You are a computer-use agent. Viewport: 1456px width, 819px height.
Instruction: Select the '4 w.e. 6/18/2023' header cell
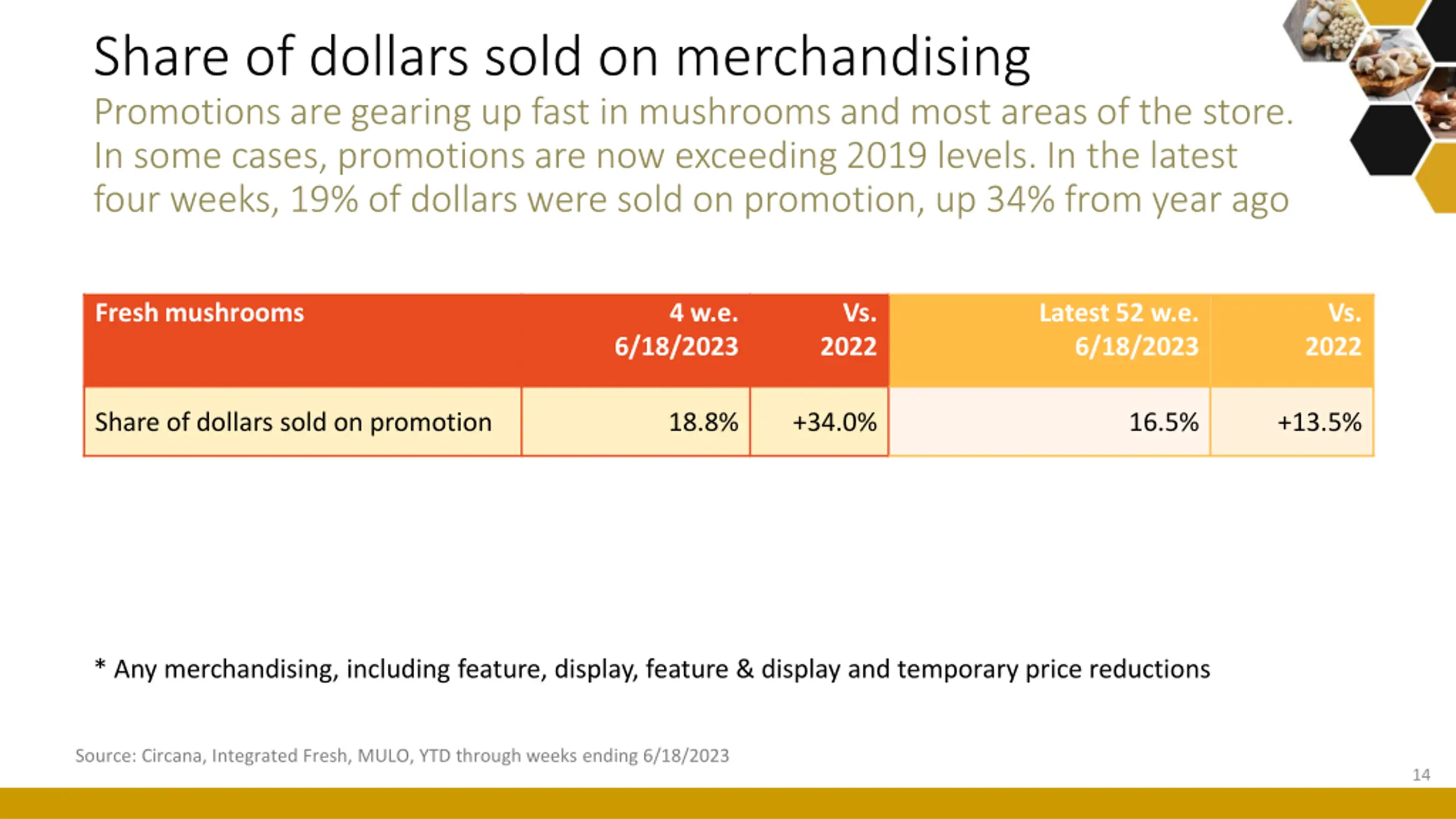tap(635, 340)
